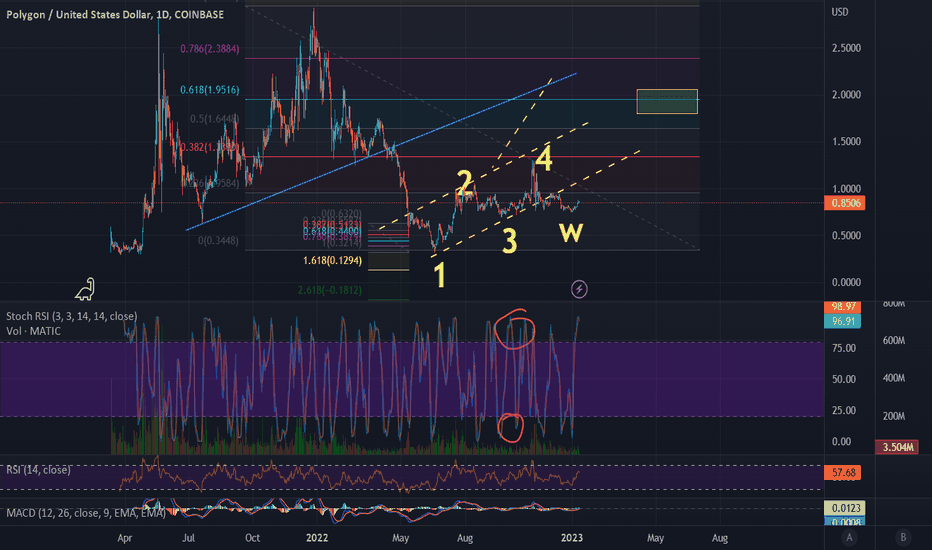Click the 200M volume axis label
The height and width of the screenshot is (550, 932).
point(894,416)
